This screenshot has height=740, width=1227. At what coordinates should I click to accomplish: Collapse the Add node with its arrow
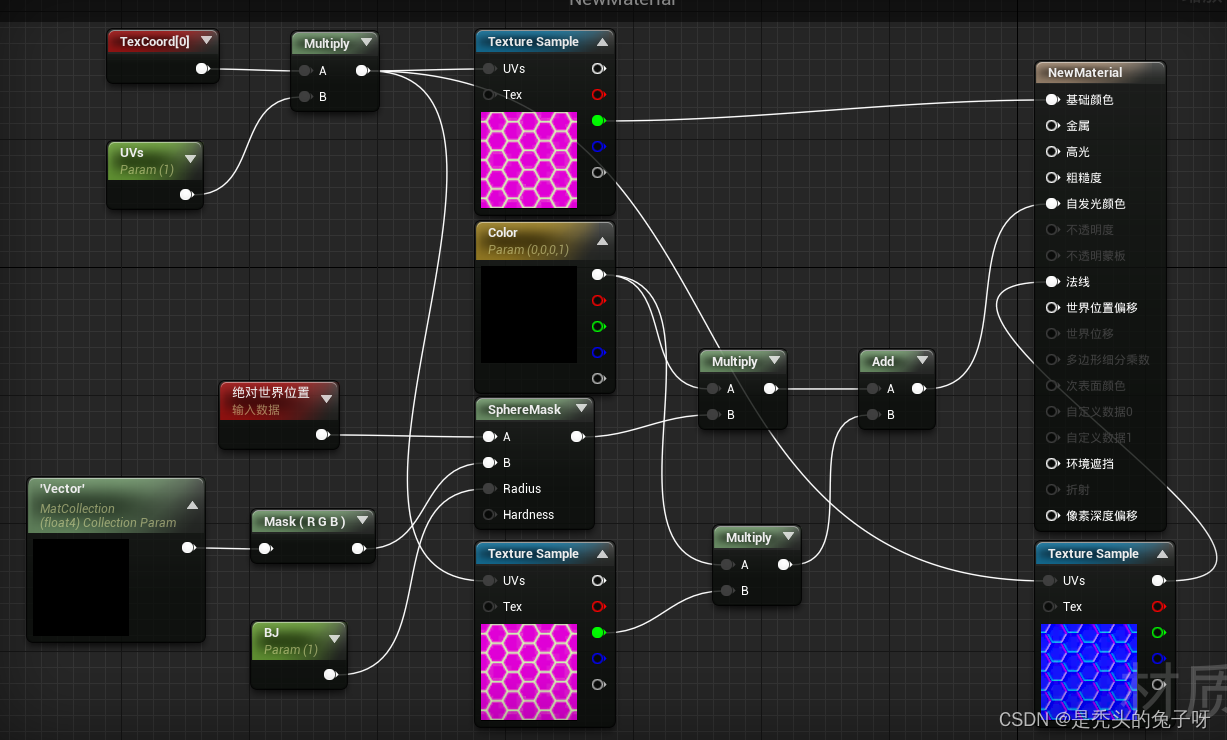[922, 361]
